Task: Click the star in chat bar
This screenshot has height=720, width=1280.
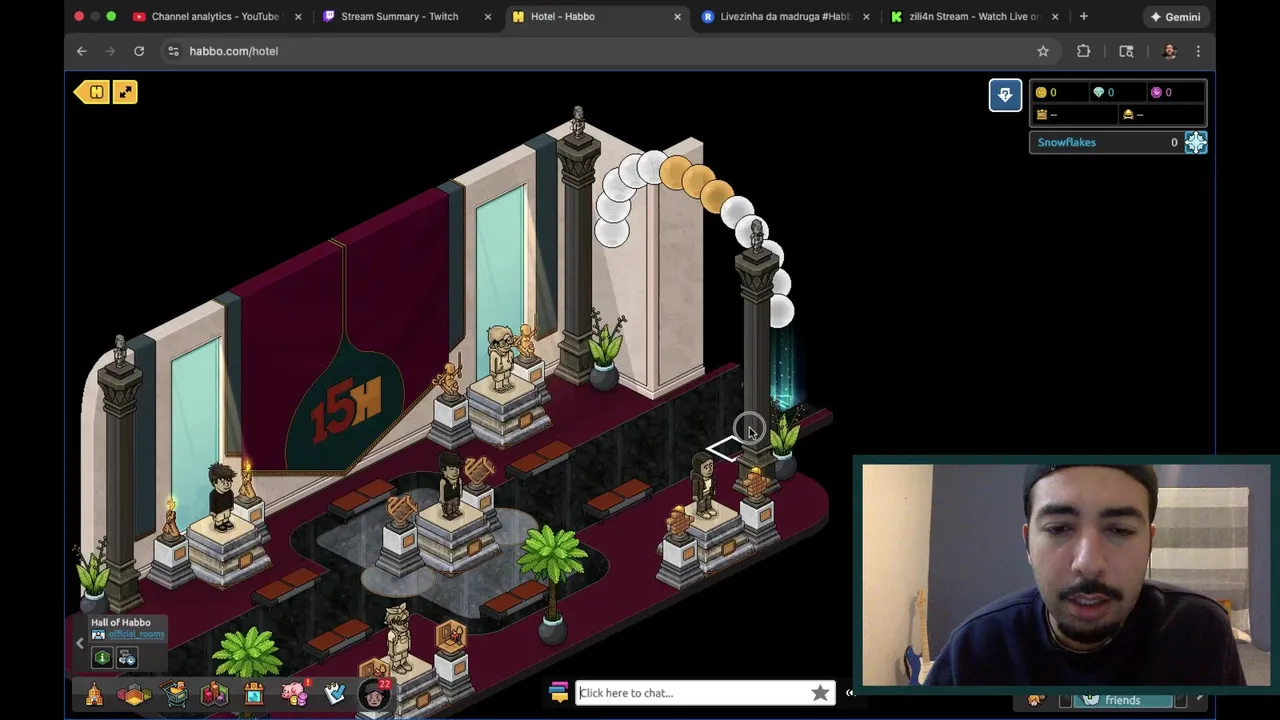Action: pyautogui.click(x=820, y=692)
